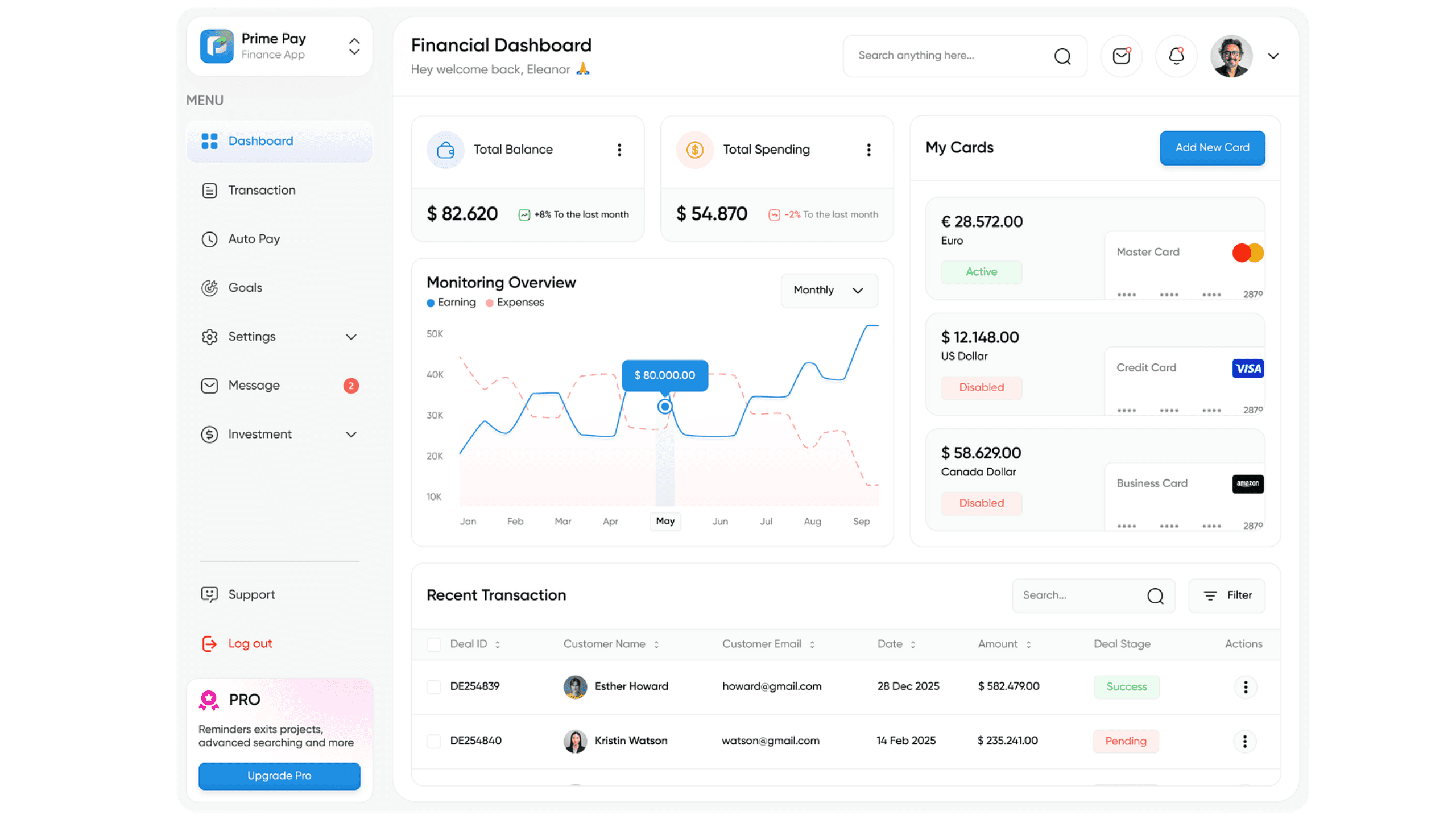Open the Auto Pay menu item
Image resolution: width=1456 pixels, height=819 pixels.
tap(254, 239)
